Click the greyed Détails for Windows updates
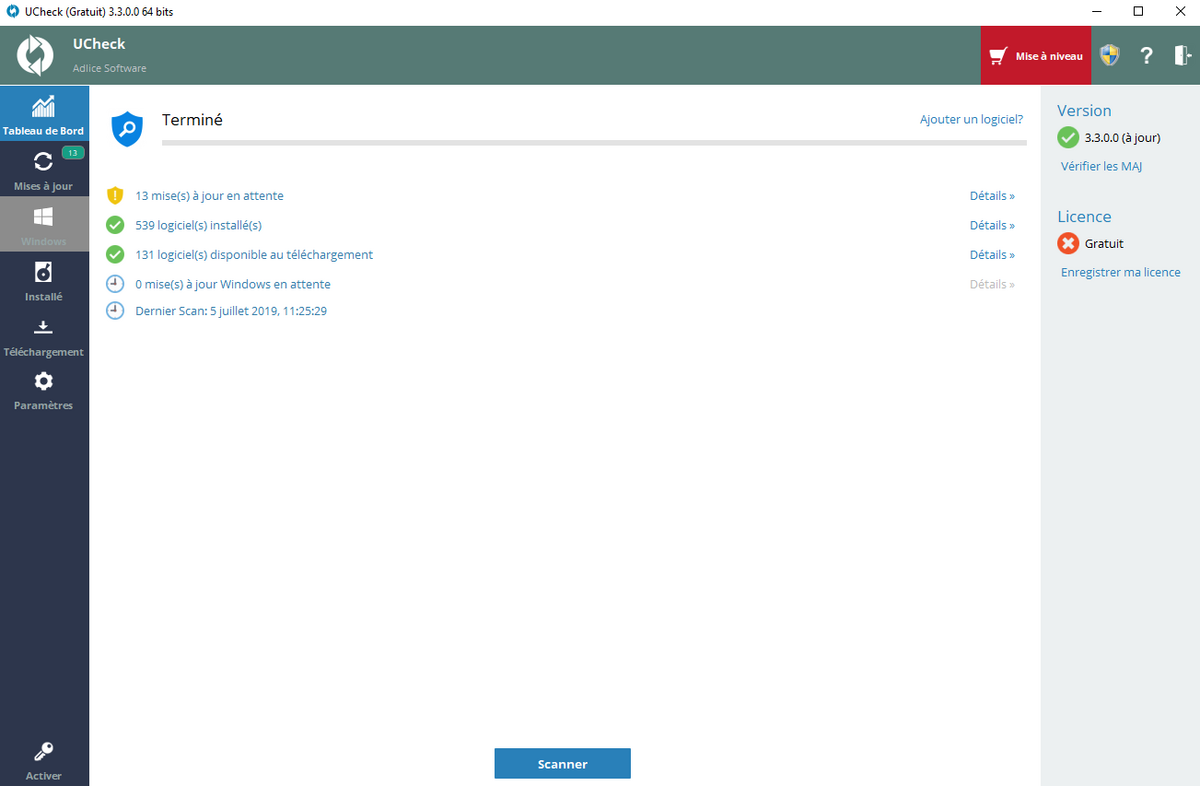The height and width of the screenshot is (786, 1200). pyautogui.click(x=992, y=284)
